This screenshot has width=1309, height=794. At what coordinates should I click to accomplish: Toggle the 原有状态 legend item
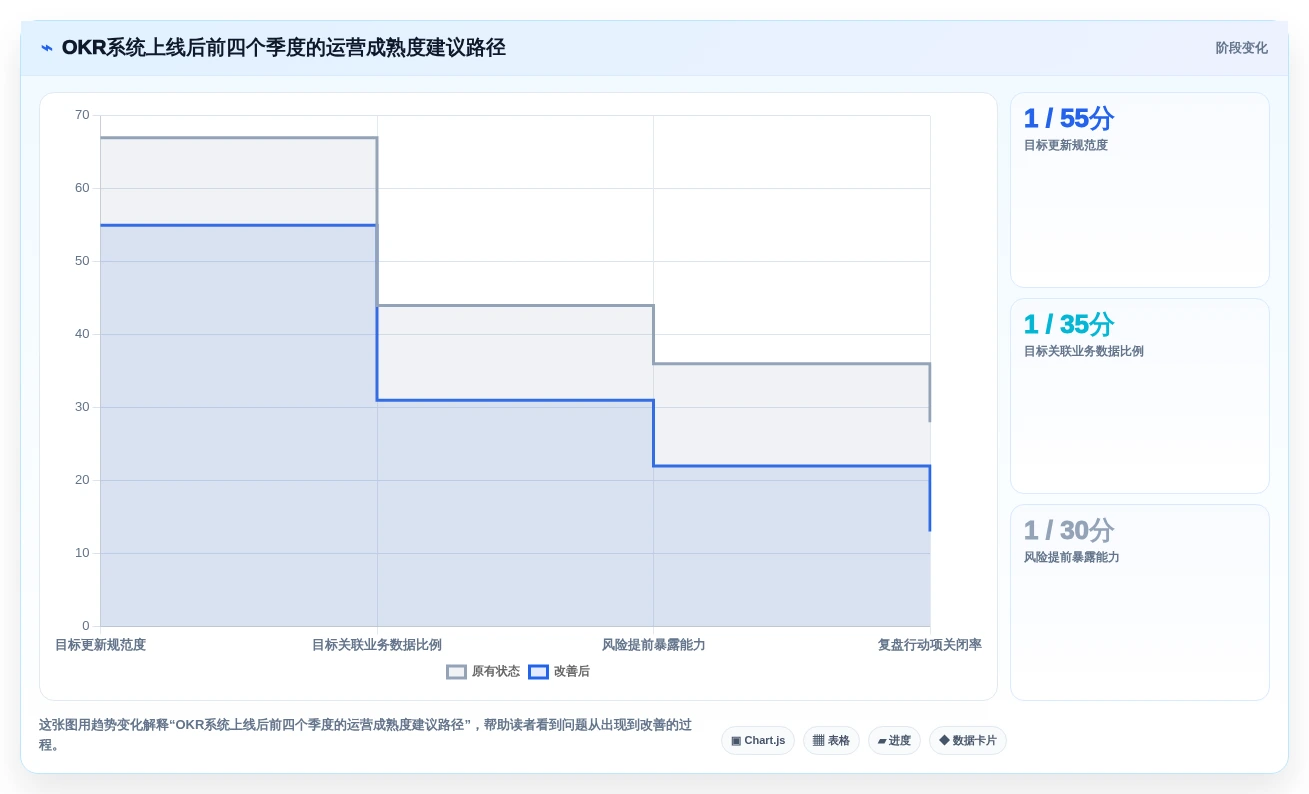tap(483, 672)
